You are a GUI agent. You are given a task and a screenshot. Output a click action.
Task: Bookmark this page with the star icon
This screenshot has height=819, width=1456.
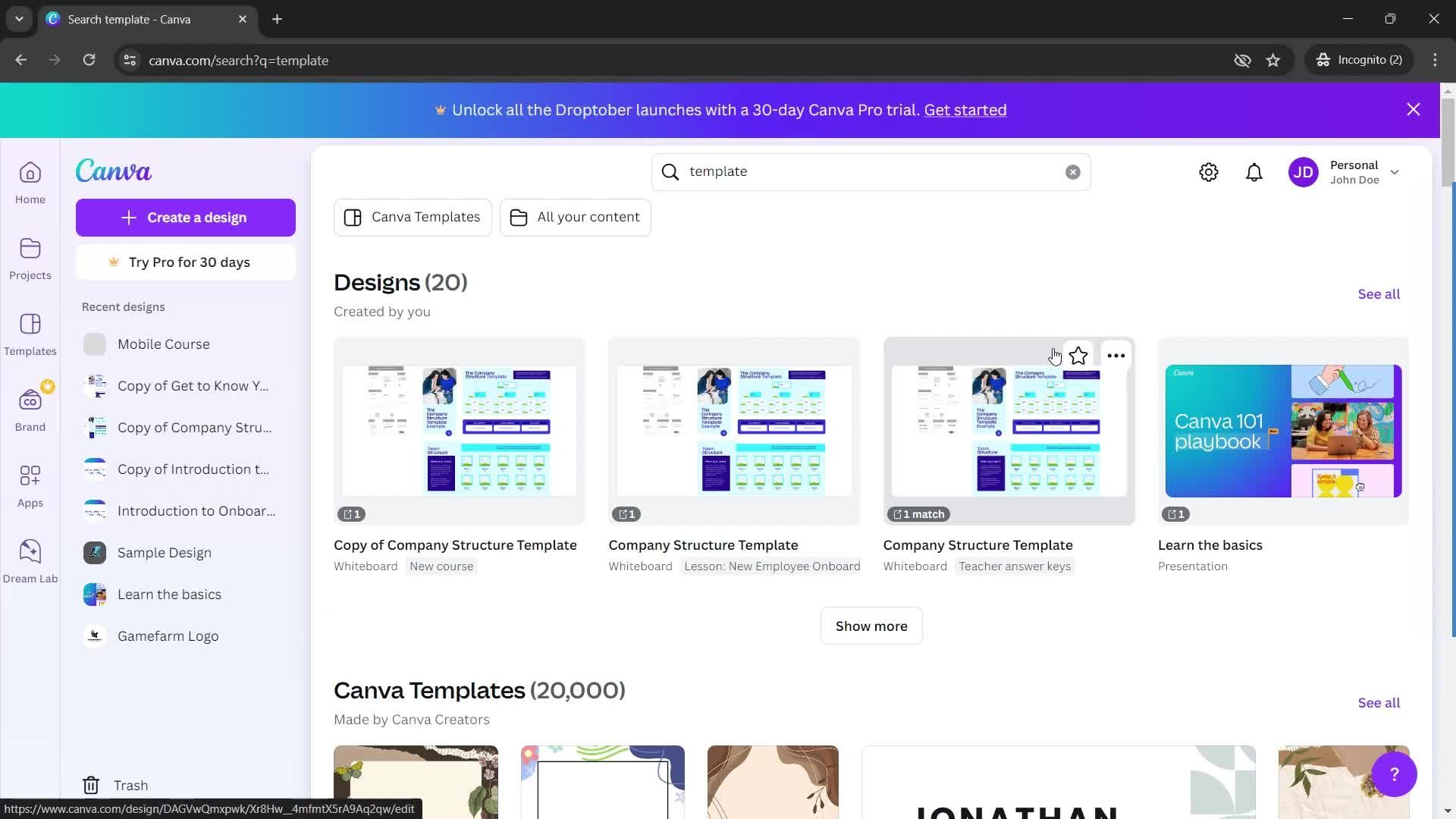pos(1273,60)
